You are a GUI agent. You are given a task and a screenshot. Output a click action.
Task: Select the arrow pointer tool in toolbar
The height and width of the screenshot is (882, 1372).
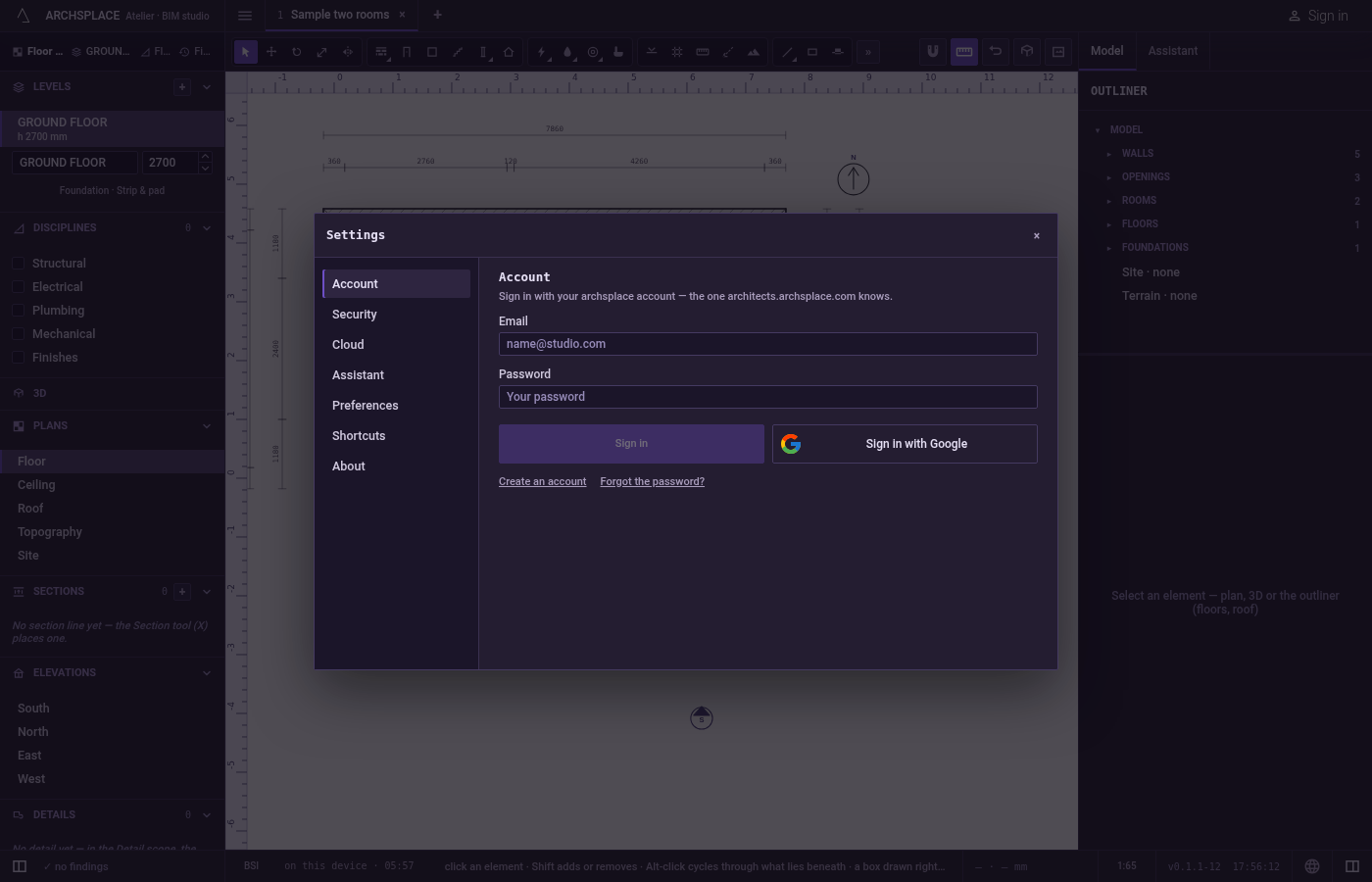pyautogui.click(x=246, y=52)
